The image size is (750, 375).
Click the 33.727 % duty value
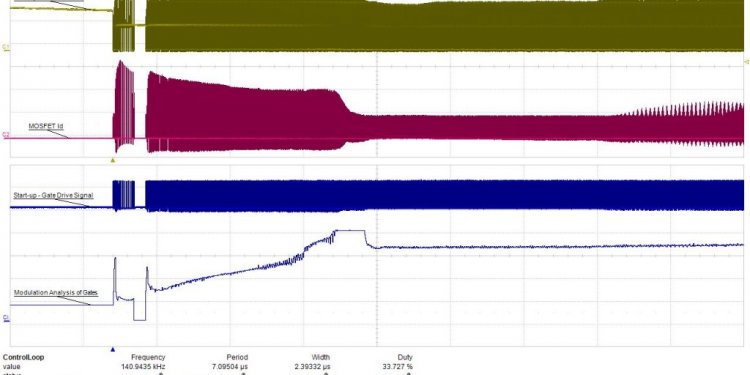pos(395,366)
